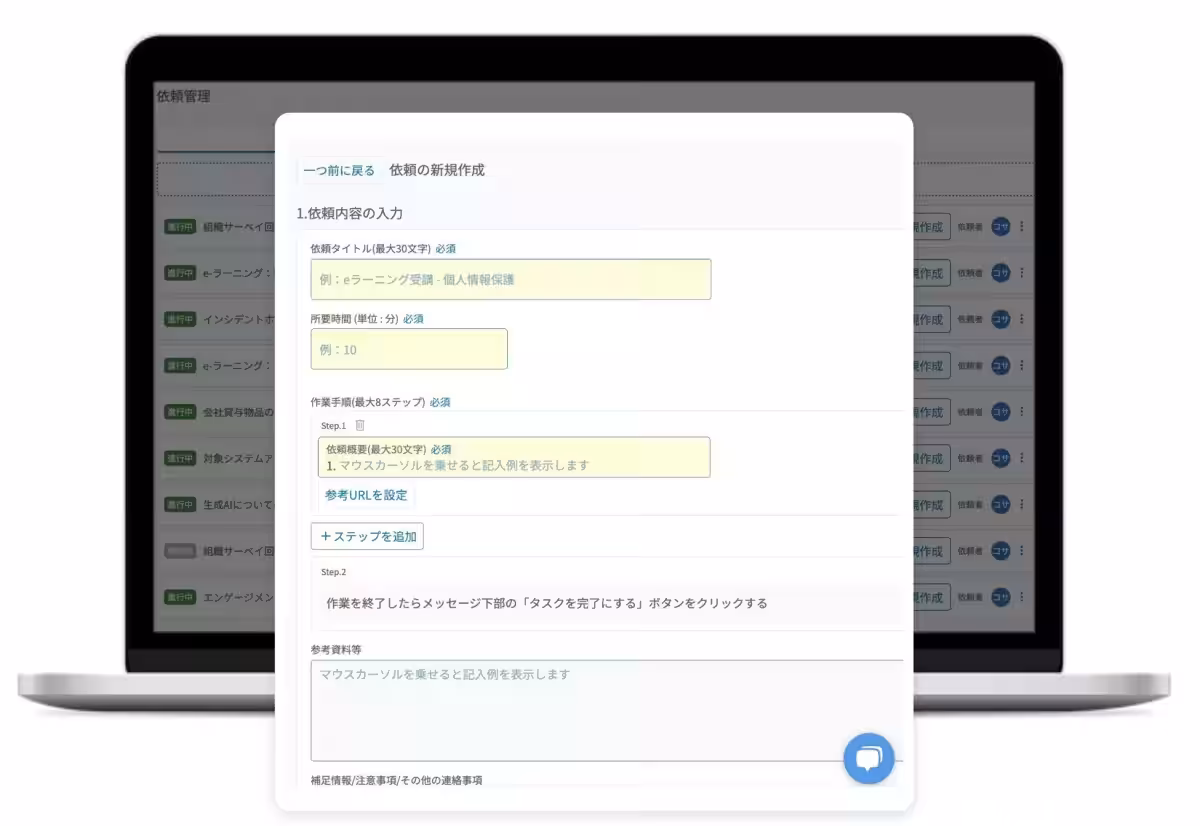Click the Step.2 instruction text
1200x826 pixels.
[x=547, y=603]
